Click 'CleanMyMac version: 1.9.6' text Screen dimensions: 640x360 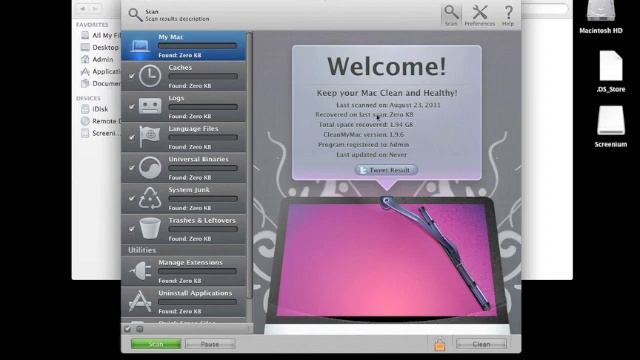pos(363,135)
